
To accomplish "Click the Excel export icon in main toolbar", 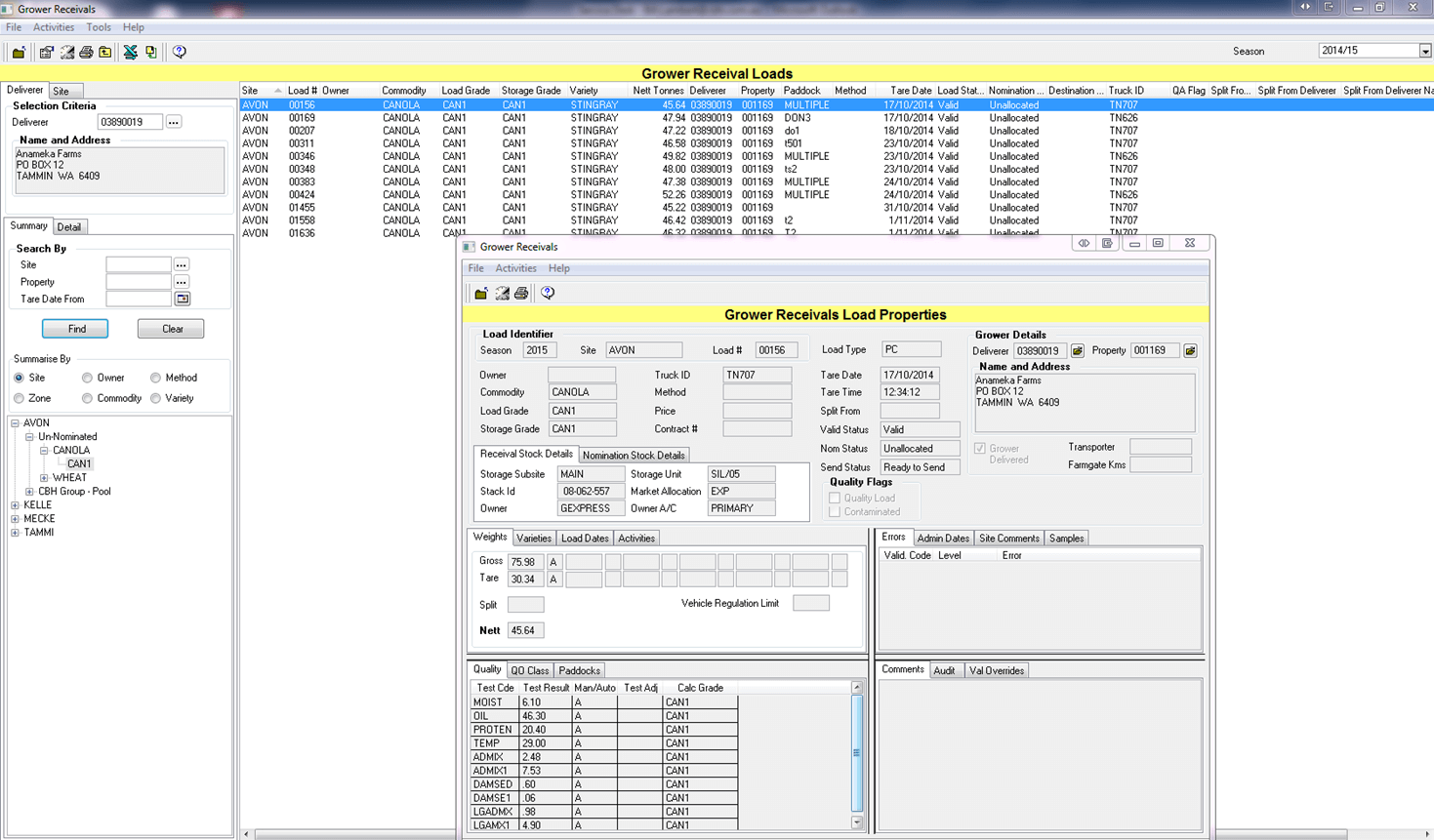I will pos(130,52).
